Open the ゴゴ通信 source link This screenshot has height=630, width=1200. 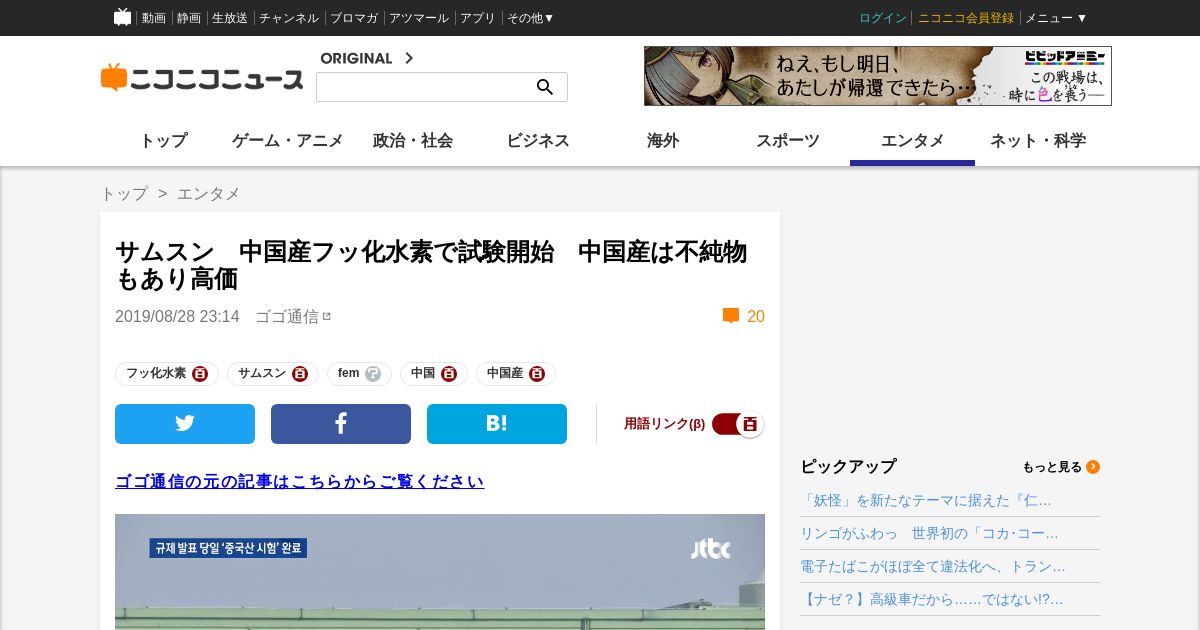[287, 316]
